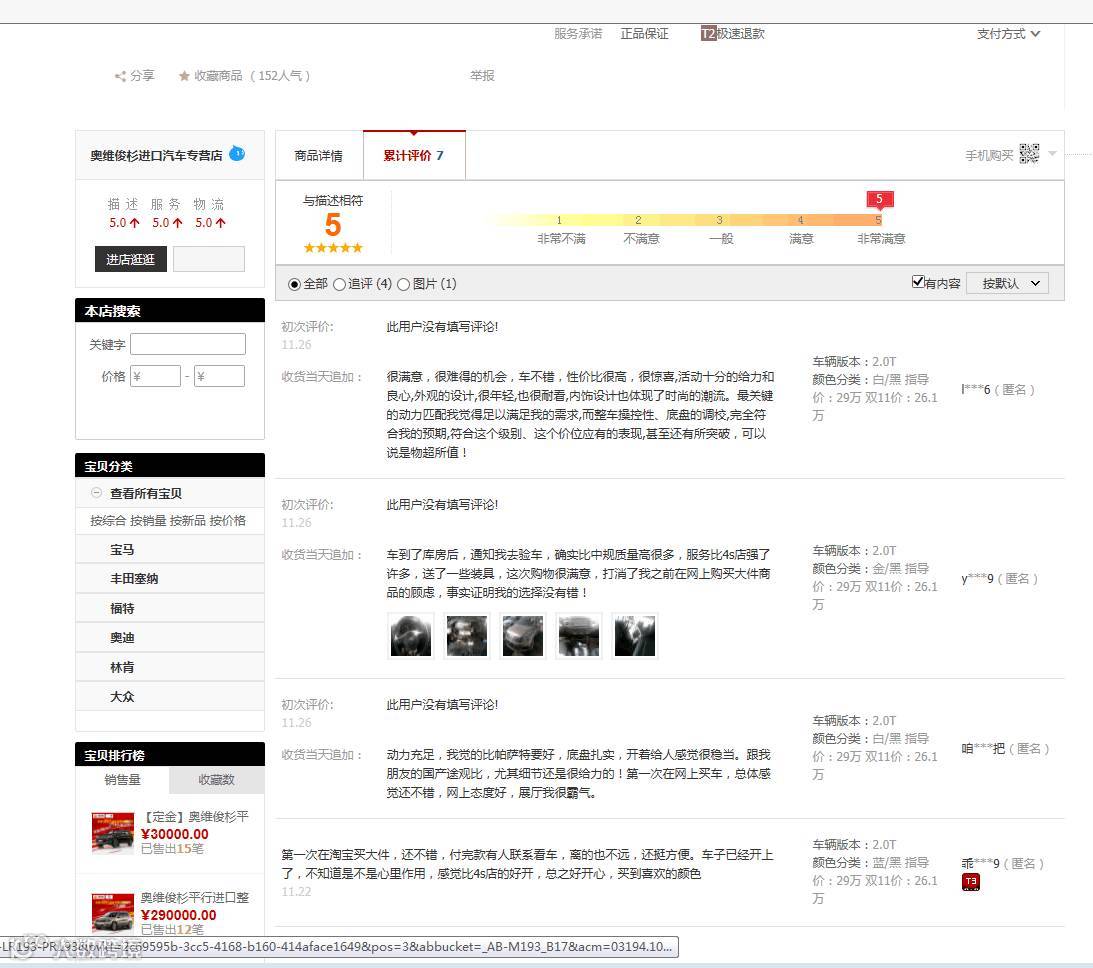Collapse the 查看所有宝贝 circle icon
This screenshot has width=1093, height=968.
(x=96, y=493)
